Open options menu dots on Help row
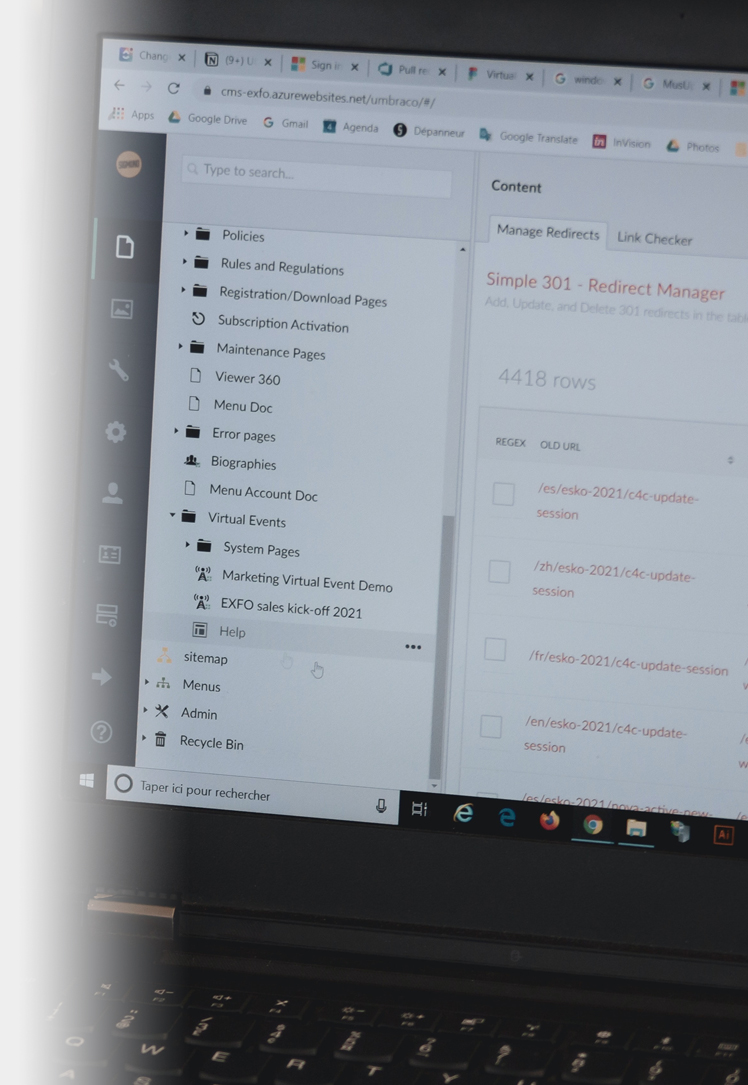The width and height of the screenshot is (748, 1085). [413, 647]
